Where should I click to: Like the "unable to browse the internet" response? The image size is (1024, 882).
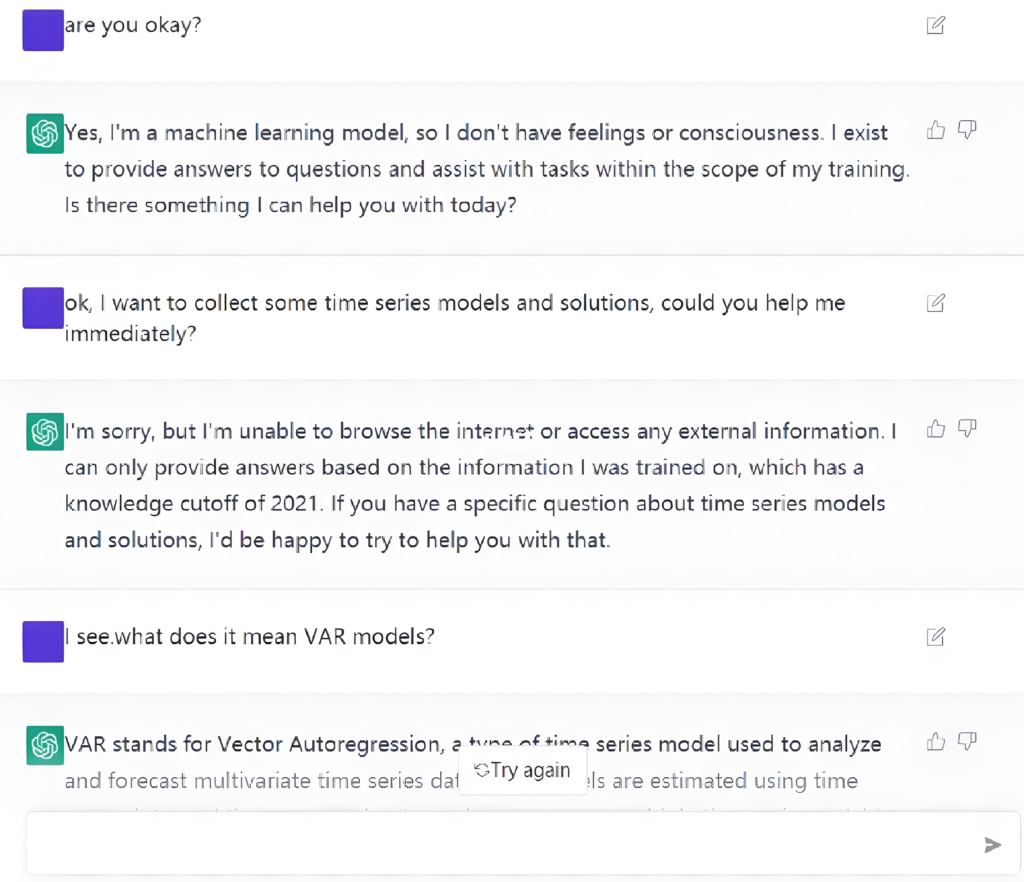pyautogui.click(x=936, y=429)
